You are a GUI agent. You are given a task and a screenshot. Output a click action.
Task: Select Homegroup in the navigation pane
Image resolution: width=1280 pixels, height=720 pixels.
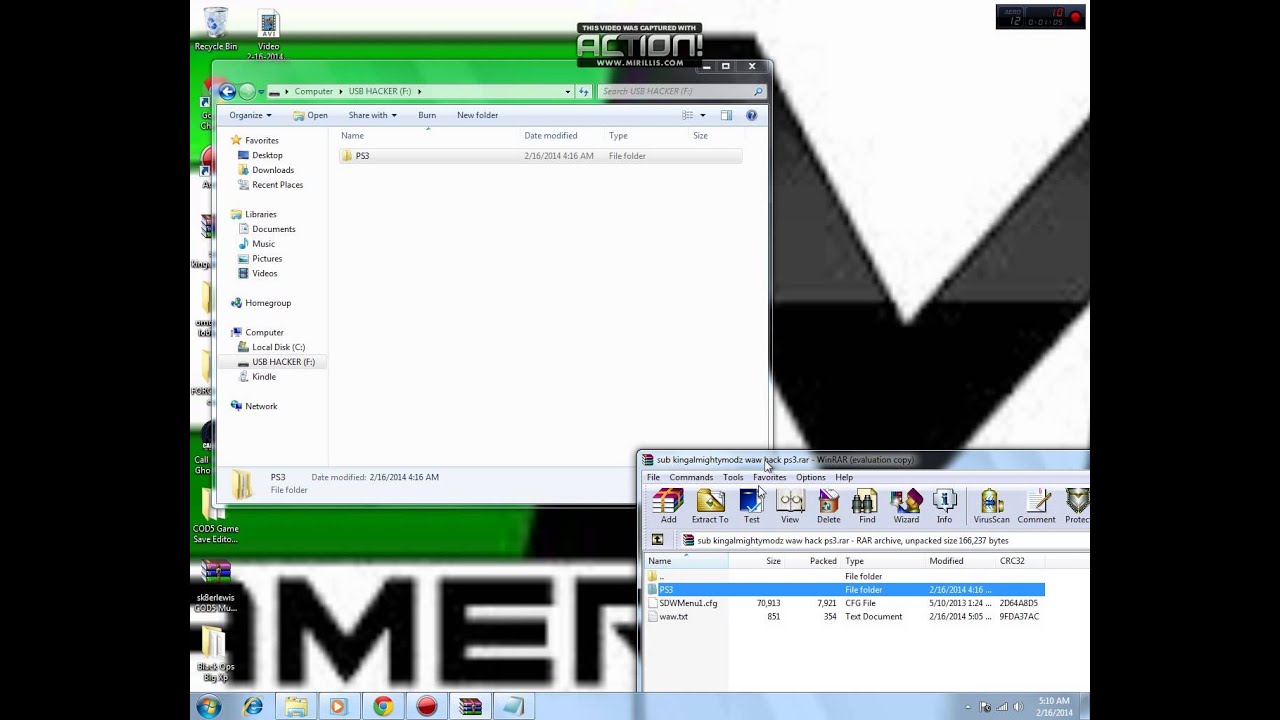pyautogui.click(x=267, y=303)
